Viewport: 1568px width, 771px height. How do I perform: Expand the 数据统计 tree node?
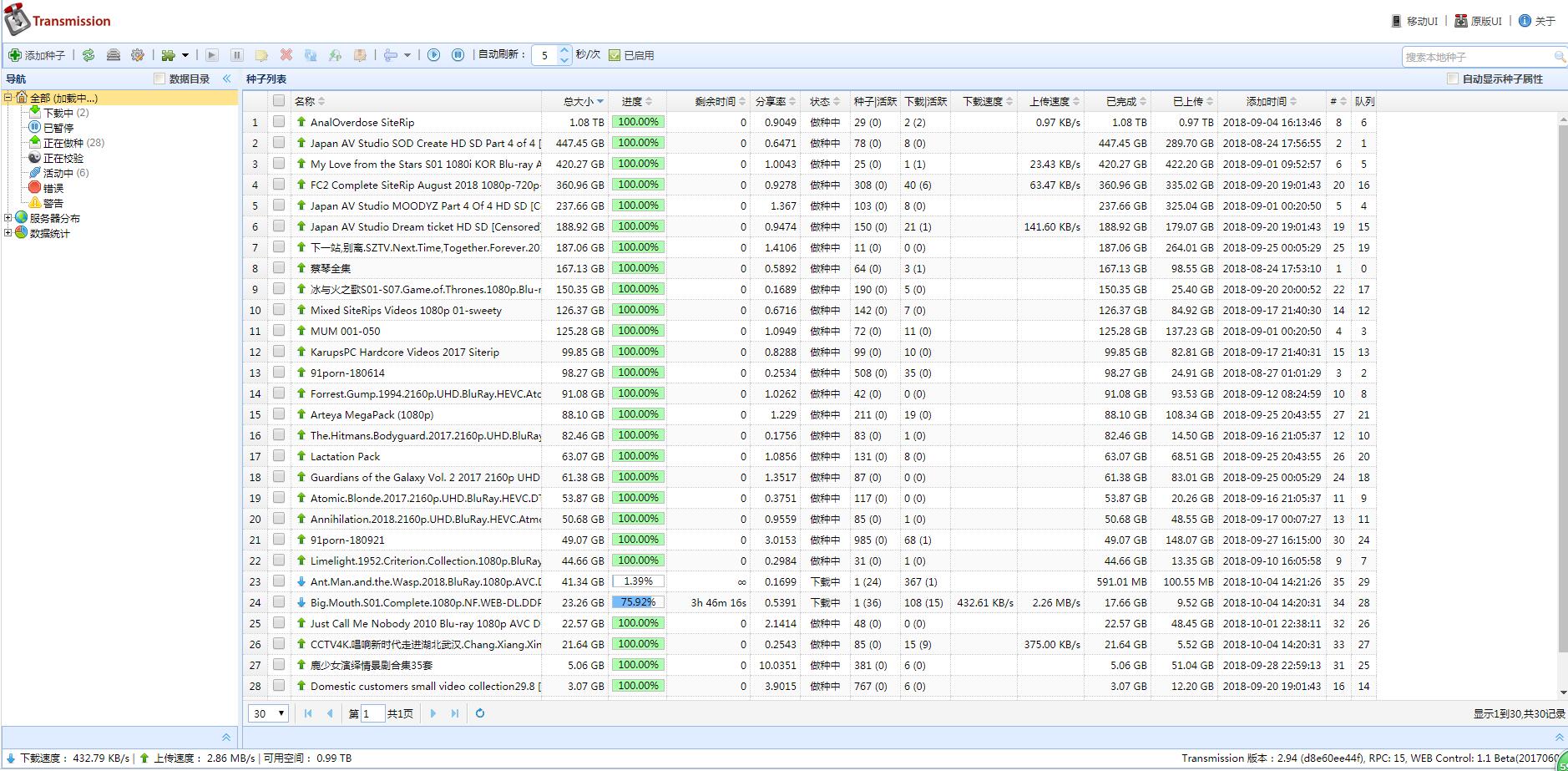point(8,233)
